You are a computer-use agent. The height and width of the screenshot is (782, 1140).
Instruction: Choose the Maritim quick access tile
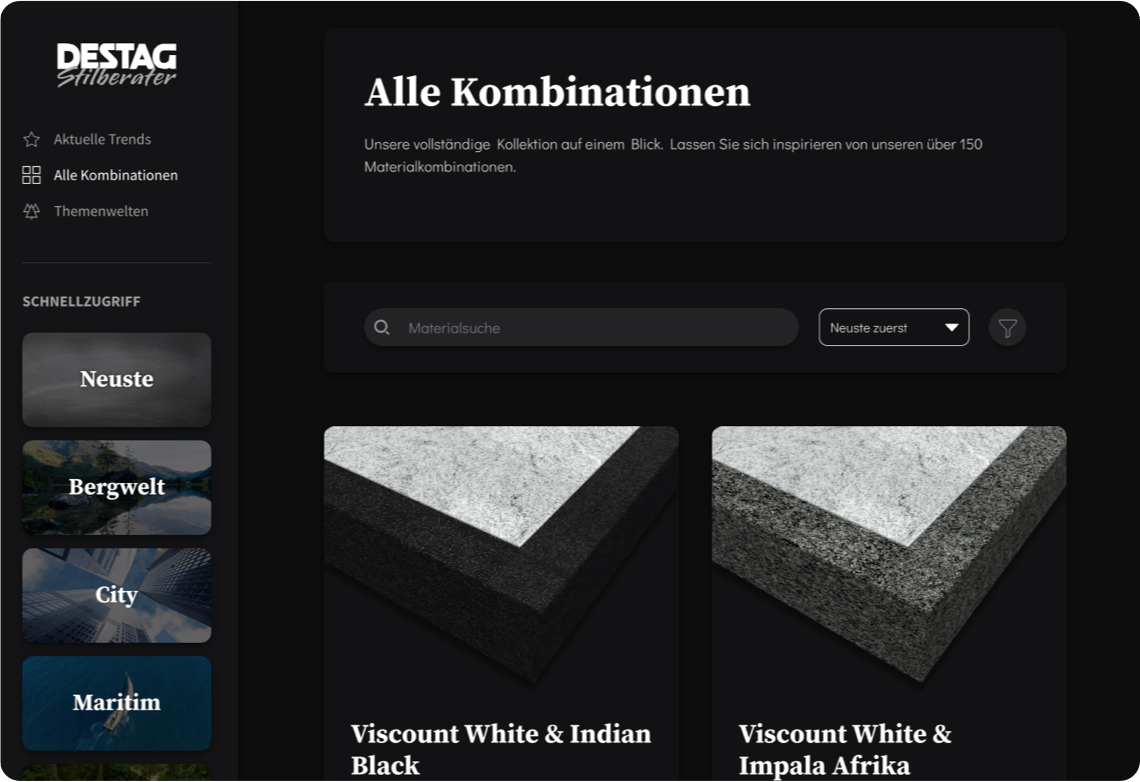click(116, 704)
